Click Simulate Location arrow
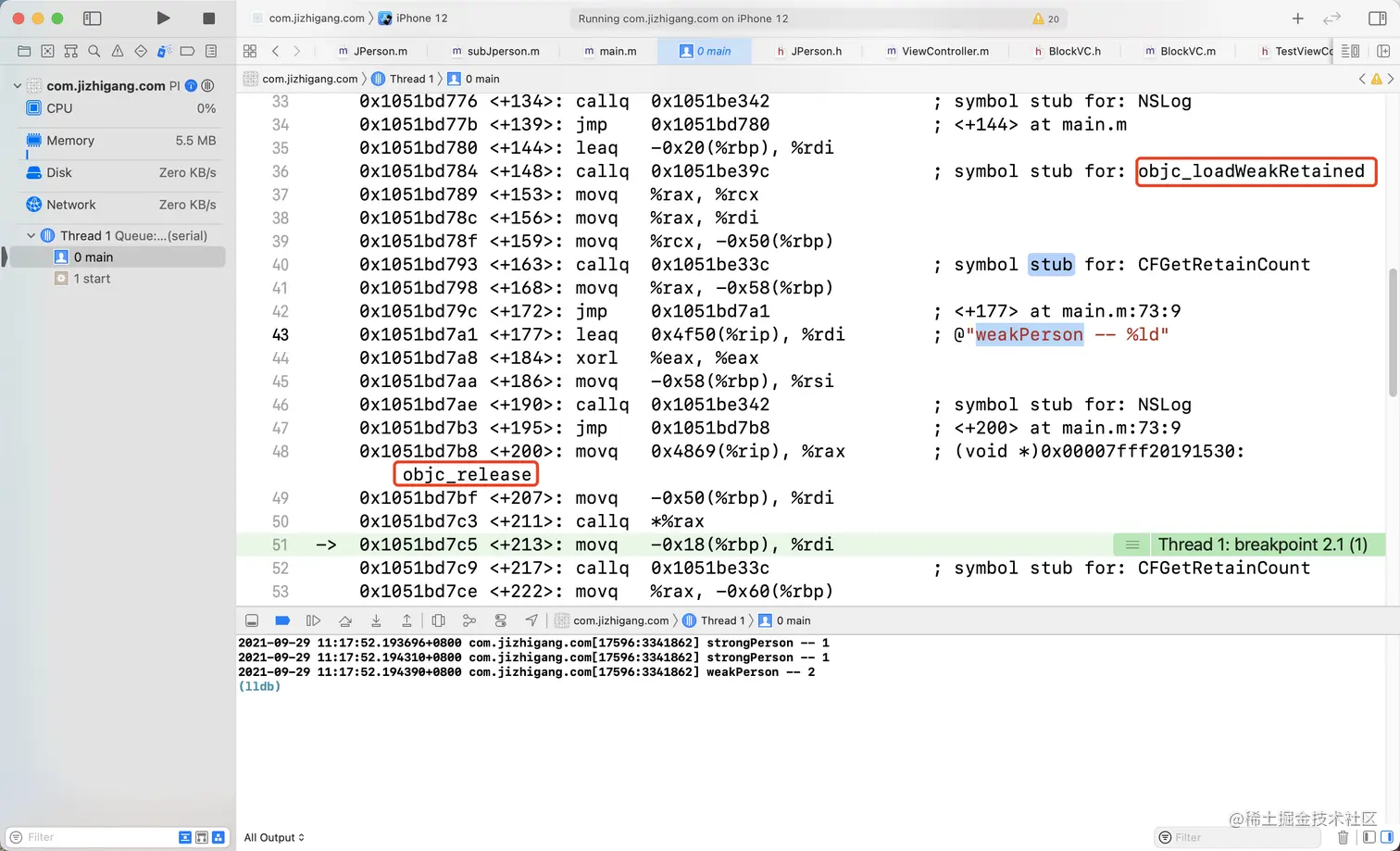Screen dimensions: 1400x851 click(531, 620)
